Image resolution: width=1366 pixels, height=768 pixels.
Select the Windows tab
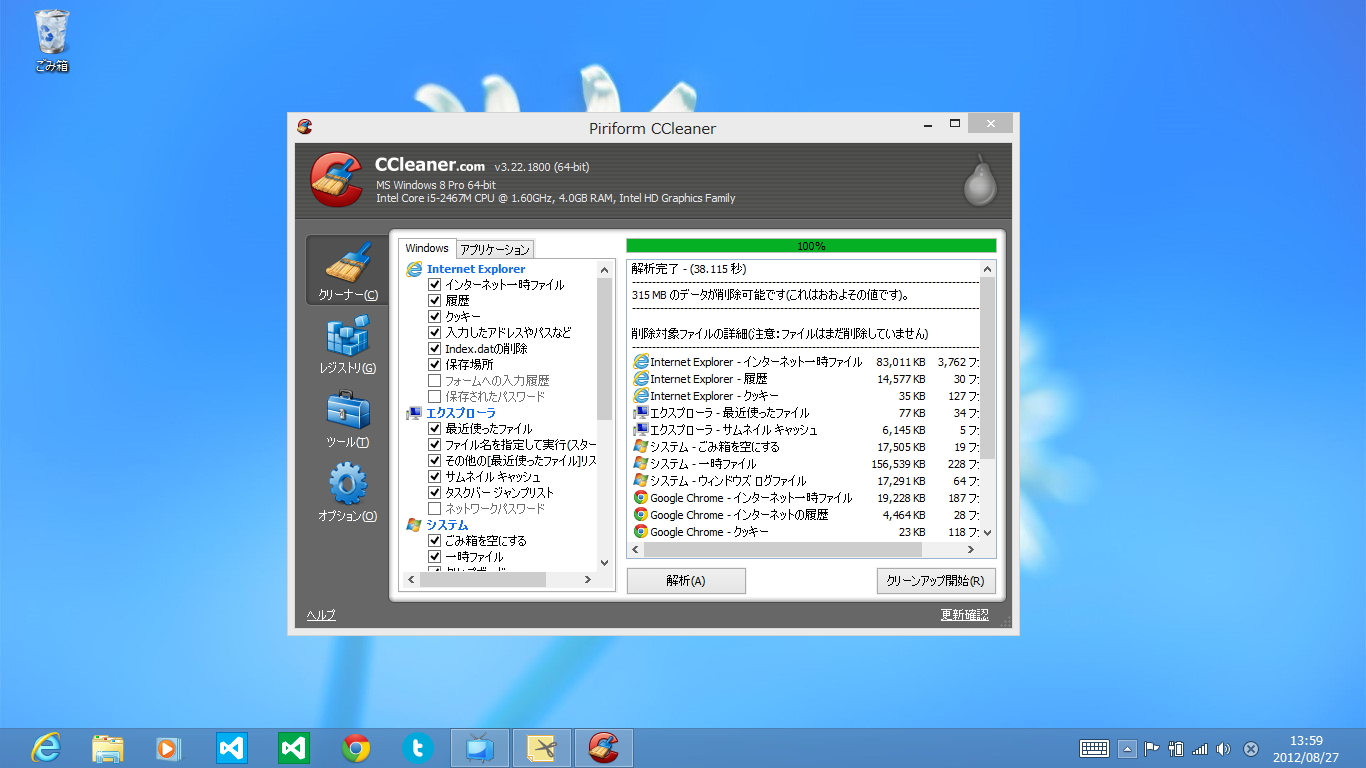point(426,248)
